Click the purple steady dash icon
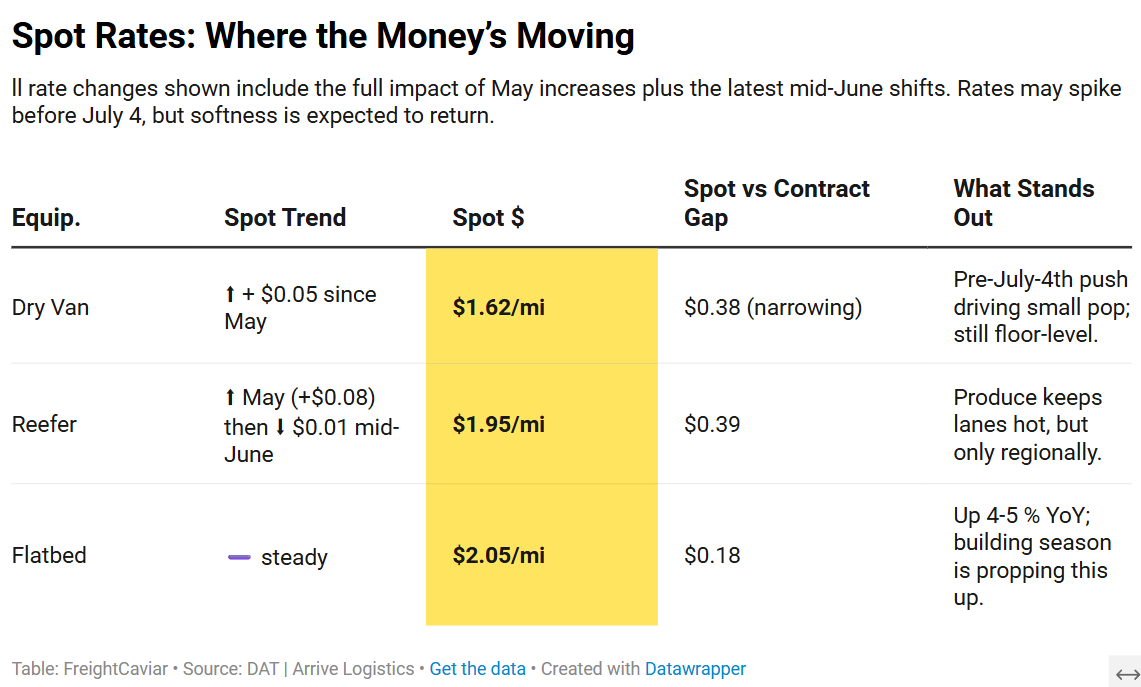1141x687 pixels. click(x=238, y=557)
